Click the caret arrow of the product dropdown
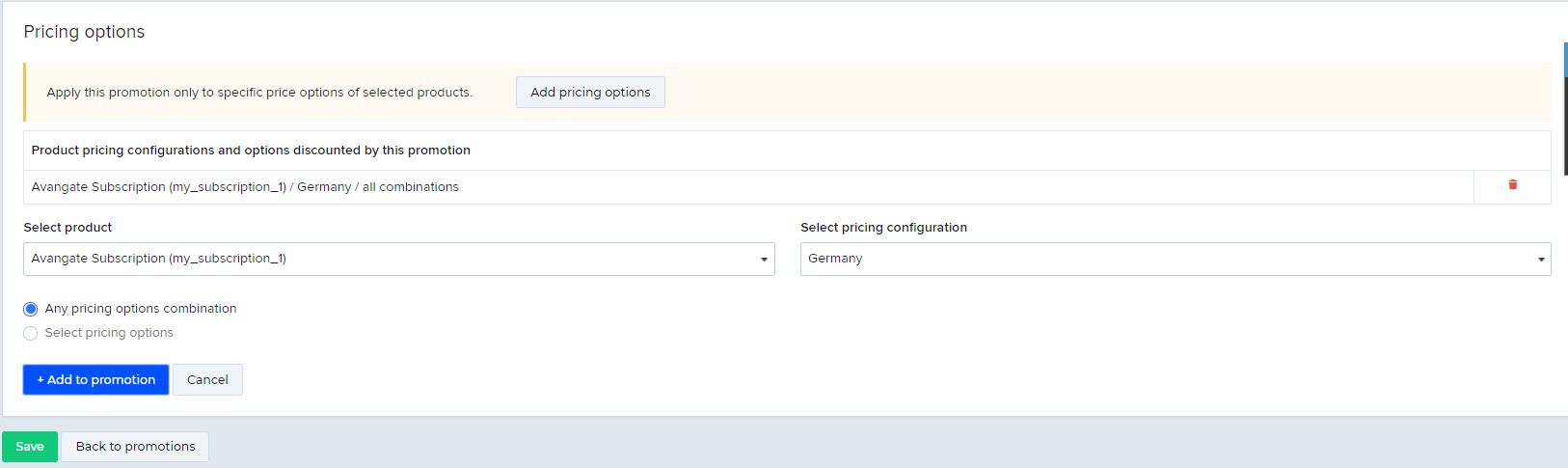Image resolution: width=1568 pixels, height=468 pixels. pyautogui.click(x=764, y=260)
